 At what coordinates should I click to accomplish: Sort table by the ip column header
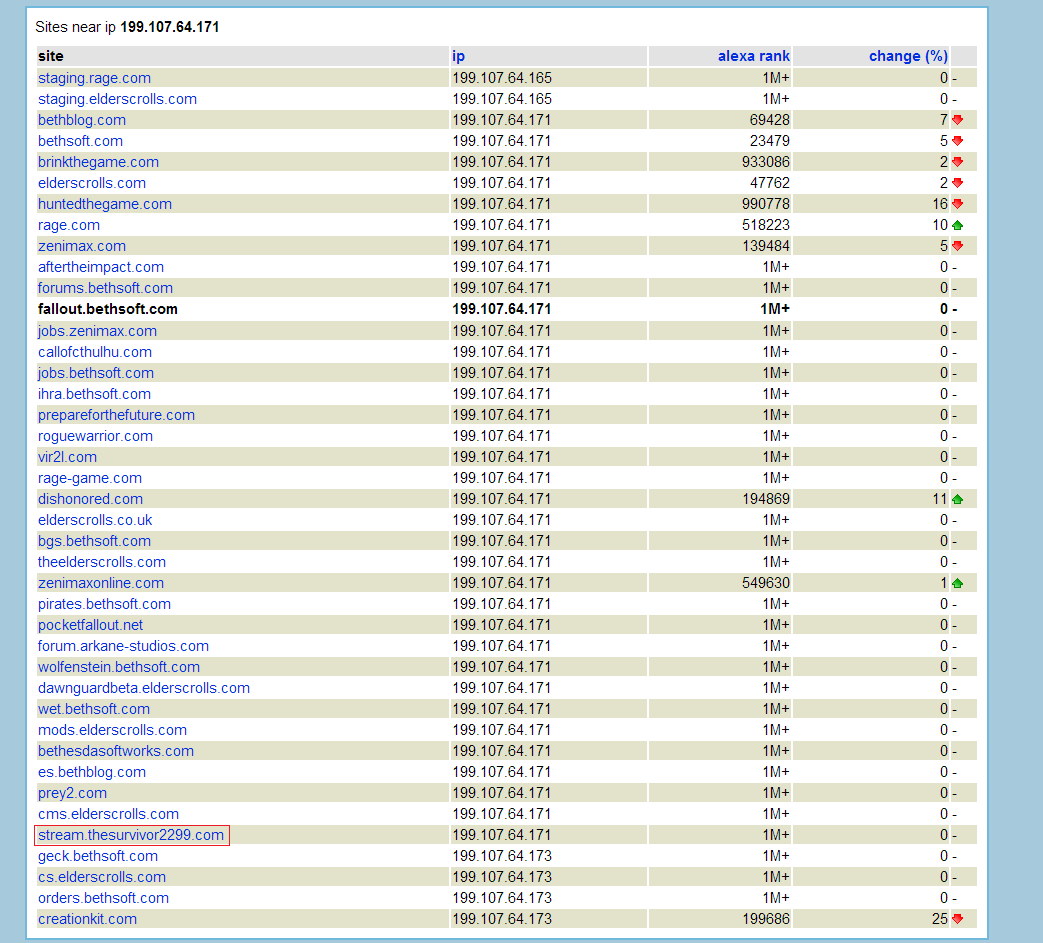click(x=458, y=56)
